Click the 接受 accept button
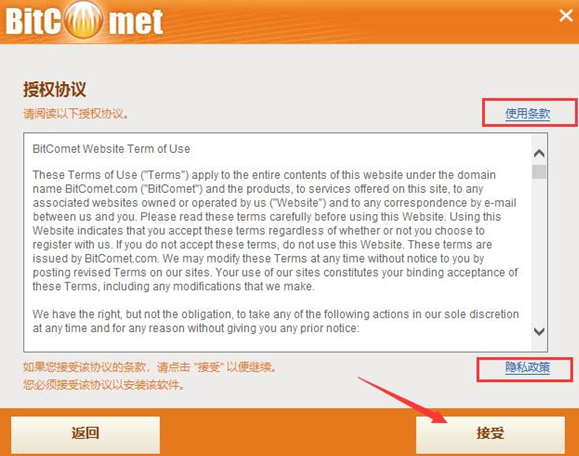Image resolution: width=579 pixels, height=456 pixels. [490, 435]
